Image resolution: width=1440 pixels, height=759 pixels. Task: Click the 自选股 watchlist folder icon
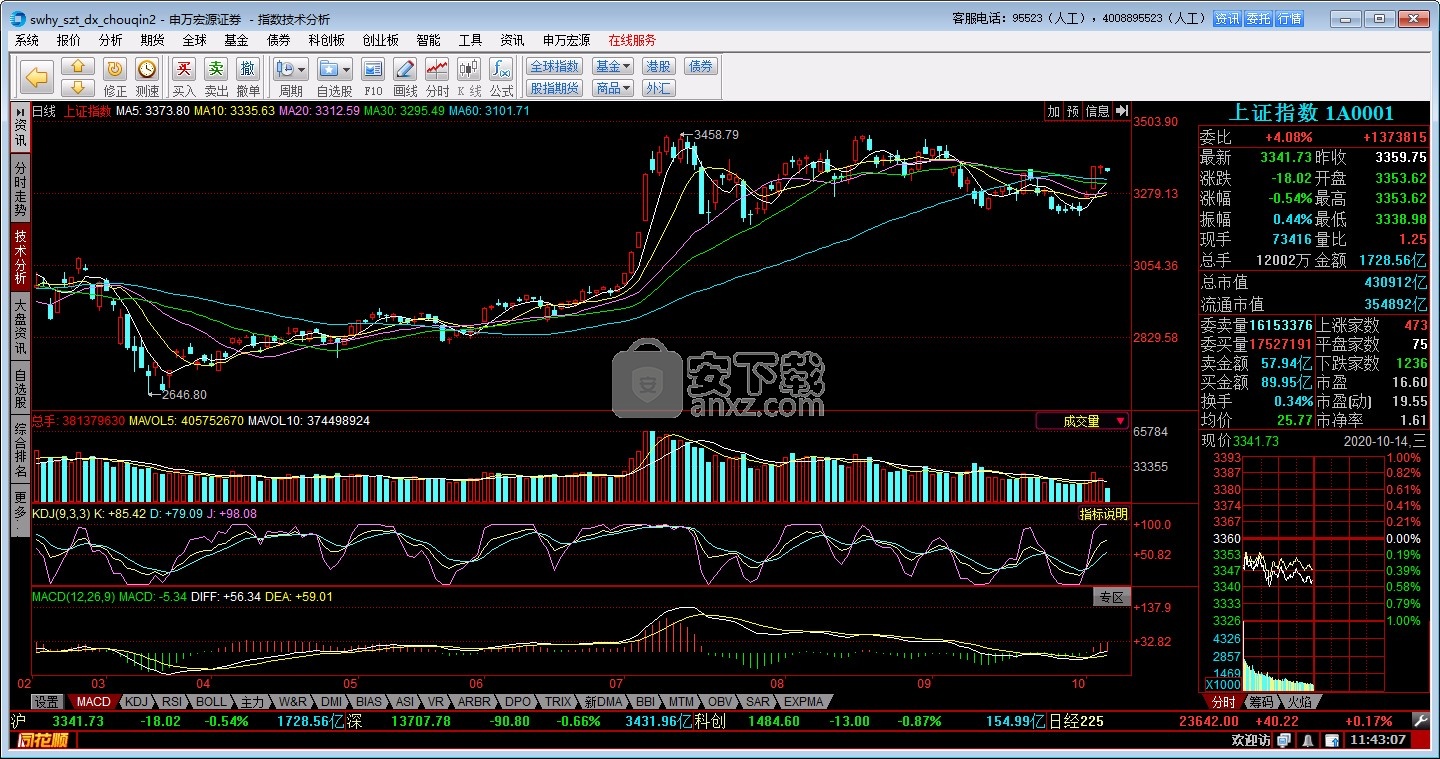[x=328, y=68]
